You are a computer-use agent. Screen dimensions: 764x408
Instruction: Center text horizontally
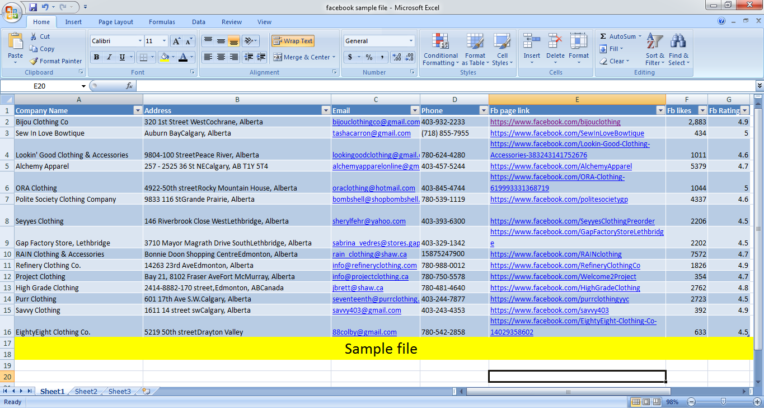(x=221, y=57)
